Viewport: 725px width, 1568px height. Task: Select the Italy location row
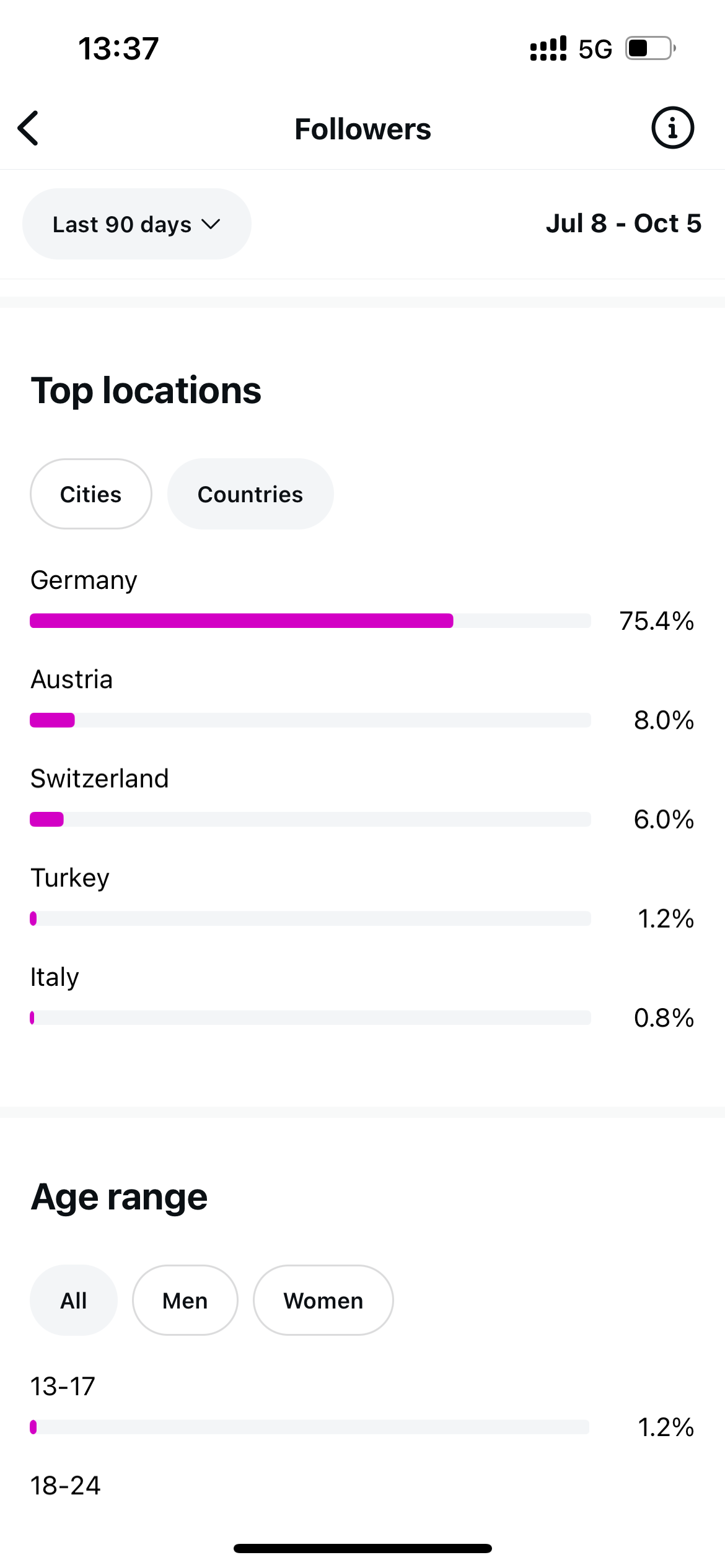point(310,997)
